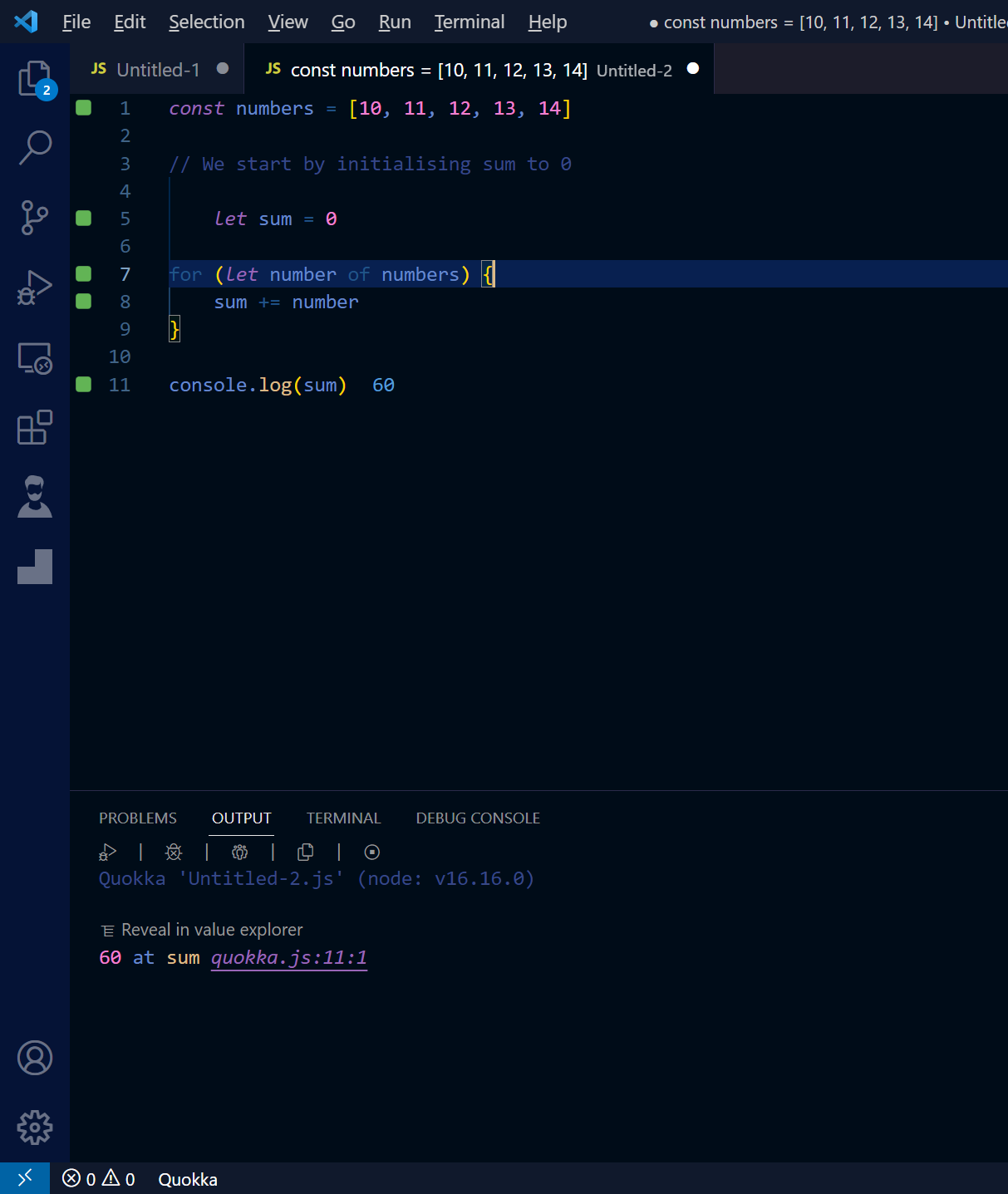Image resolution: width=1008 pixels, height=1194 pixels.
Task: Click the copy icon in Quokka output toolbar
Action: coord(306,852)
